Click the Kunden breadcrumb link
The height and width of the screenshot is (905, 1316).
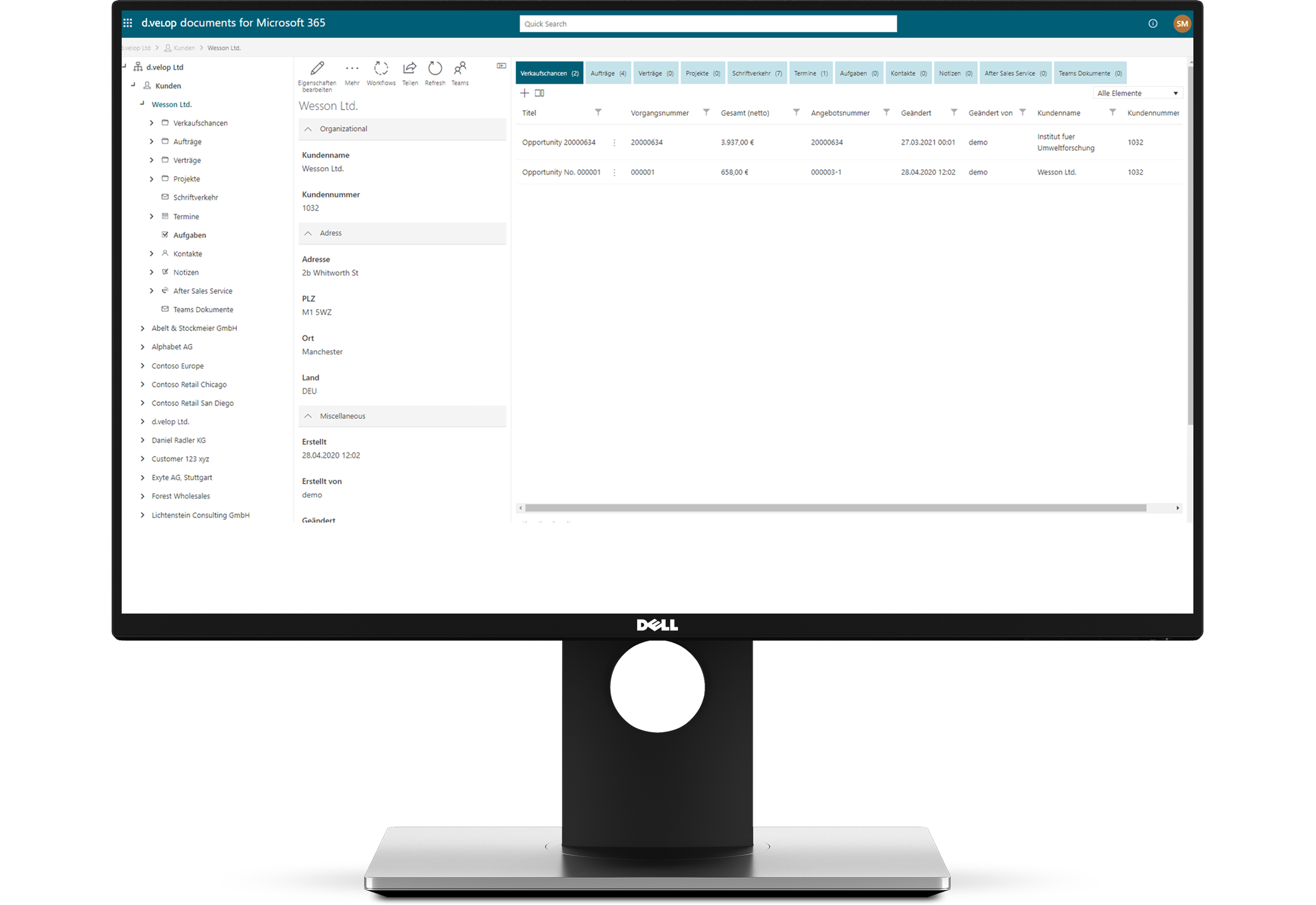point(184,48)
